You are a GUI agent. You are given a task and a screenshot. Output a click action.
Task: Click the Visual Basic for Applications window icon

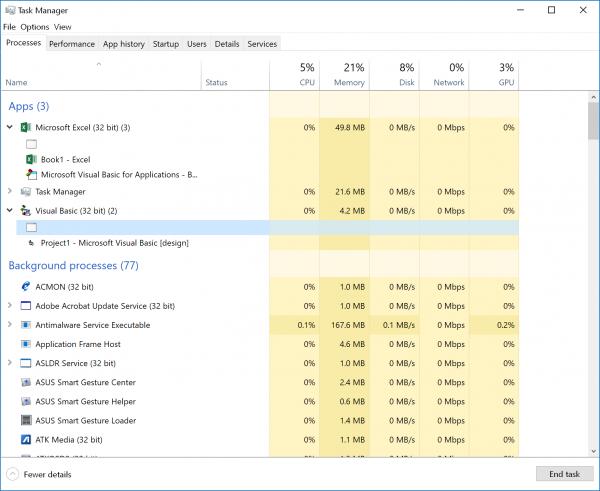31,175
